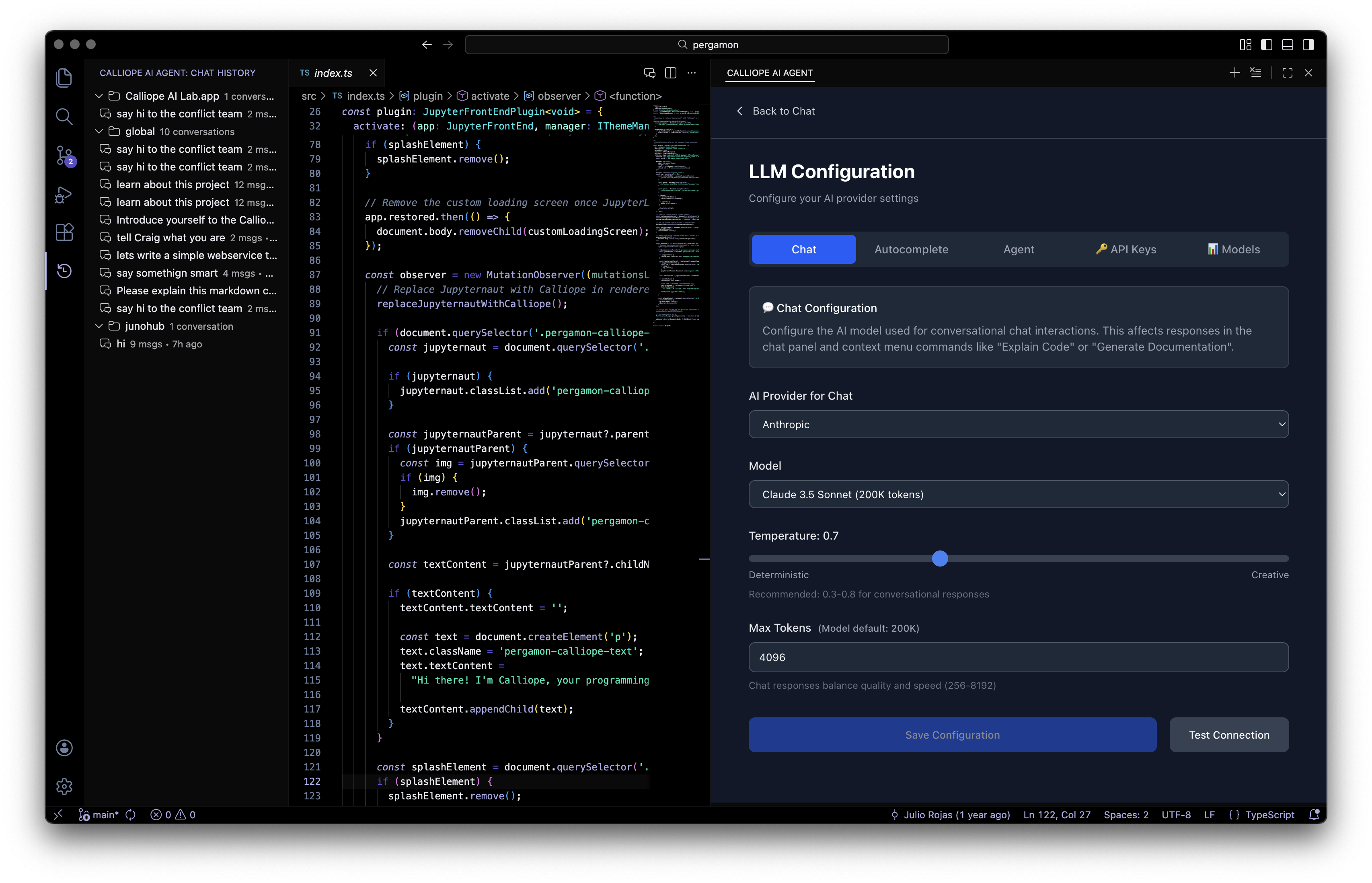This screenshot has height=883, width=1372.
Task: Split the editor to the right
Action: click(x=670, y=73)
